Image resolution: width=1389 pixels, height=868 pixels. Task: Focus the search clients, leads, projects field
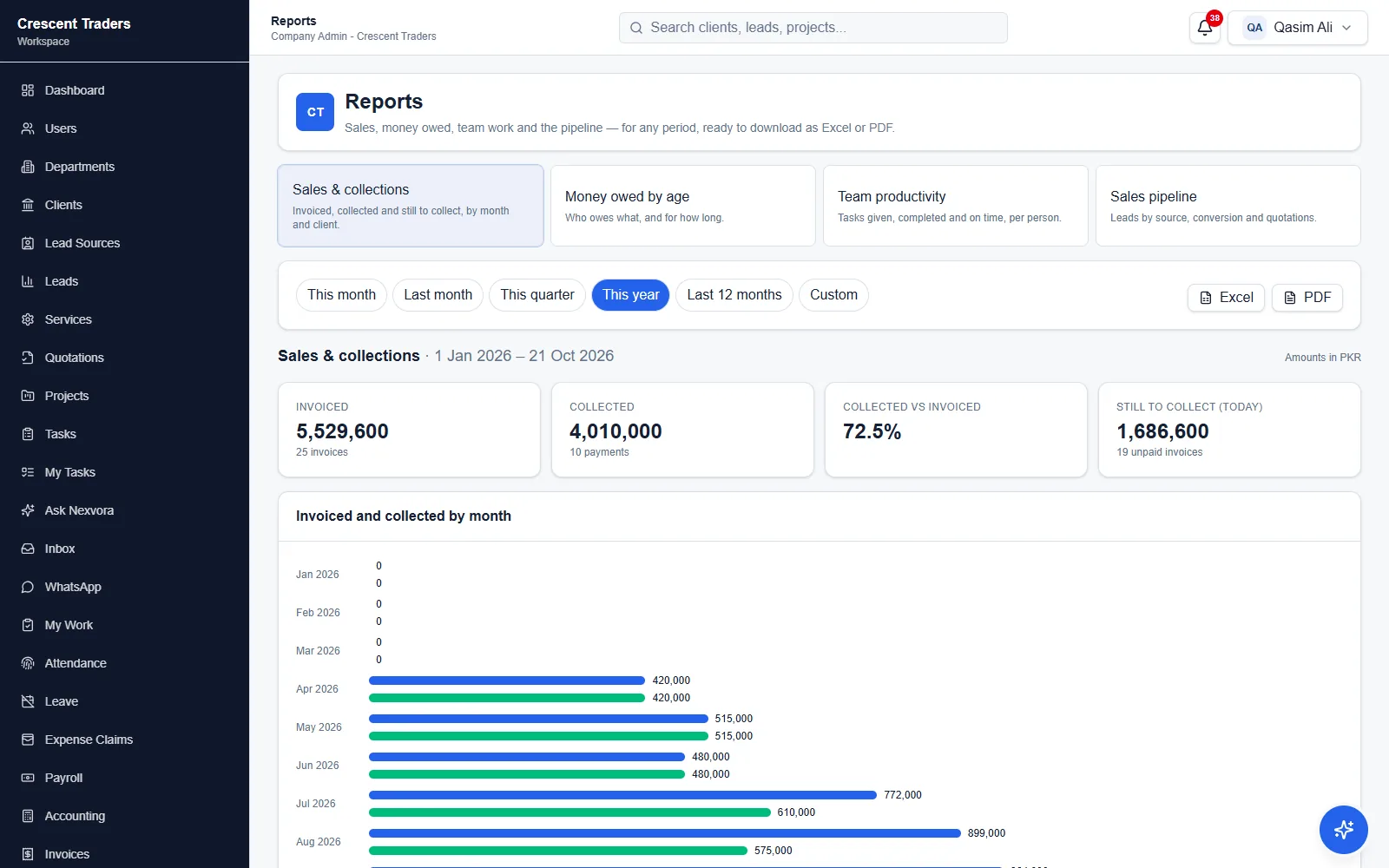813,28
